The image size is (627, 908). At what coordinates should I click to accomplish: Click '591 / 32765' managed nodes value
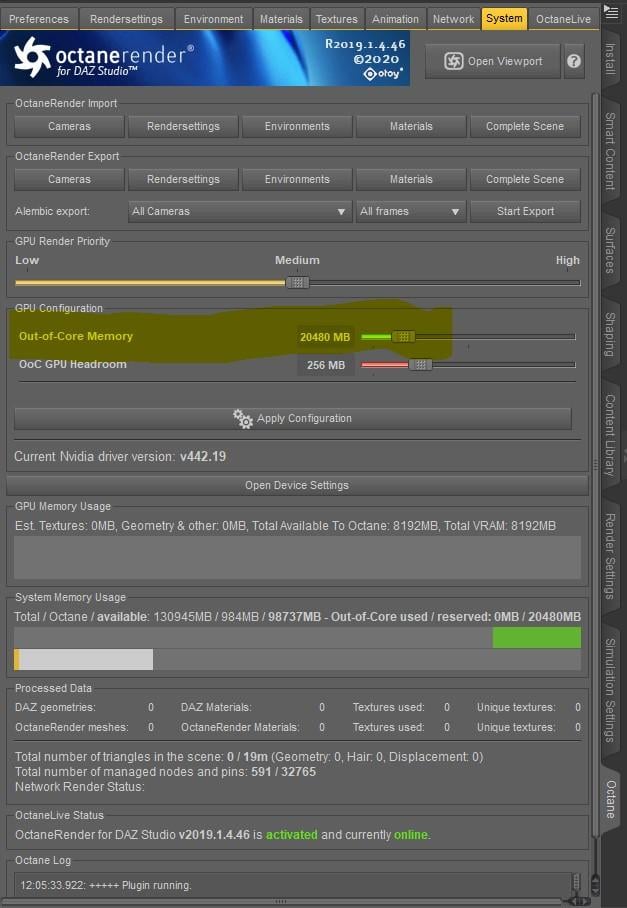coord(284,772)
